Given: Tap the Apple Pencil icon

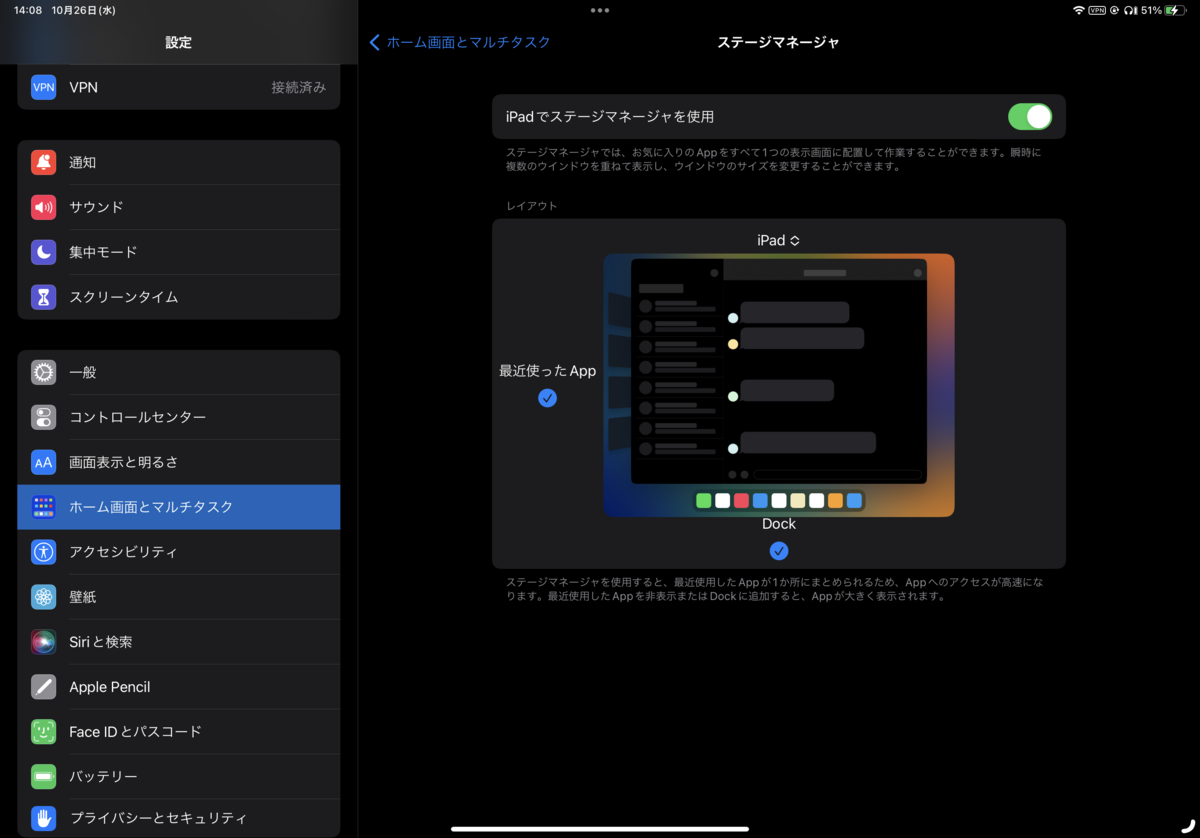Looking at the screenshot, I should 43,687.
